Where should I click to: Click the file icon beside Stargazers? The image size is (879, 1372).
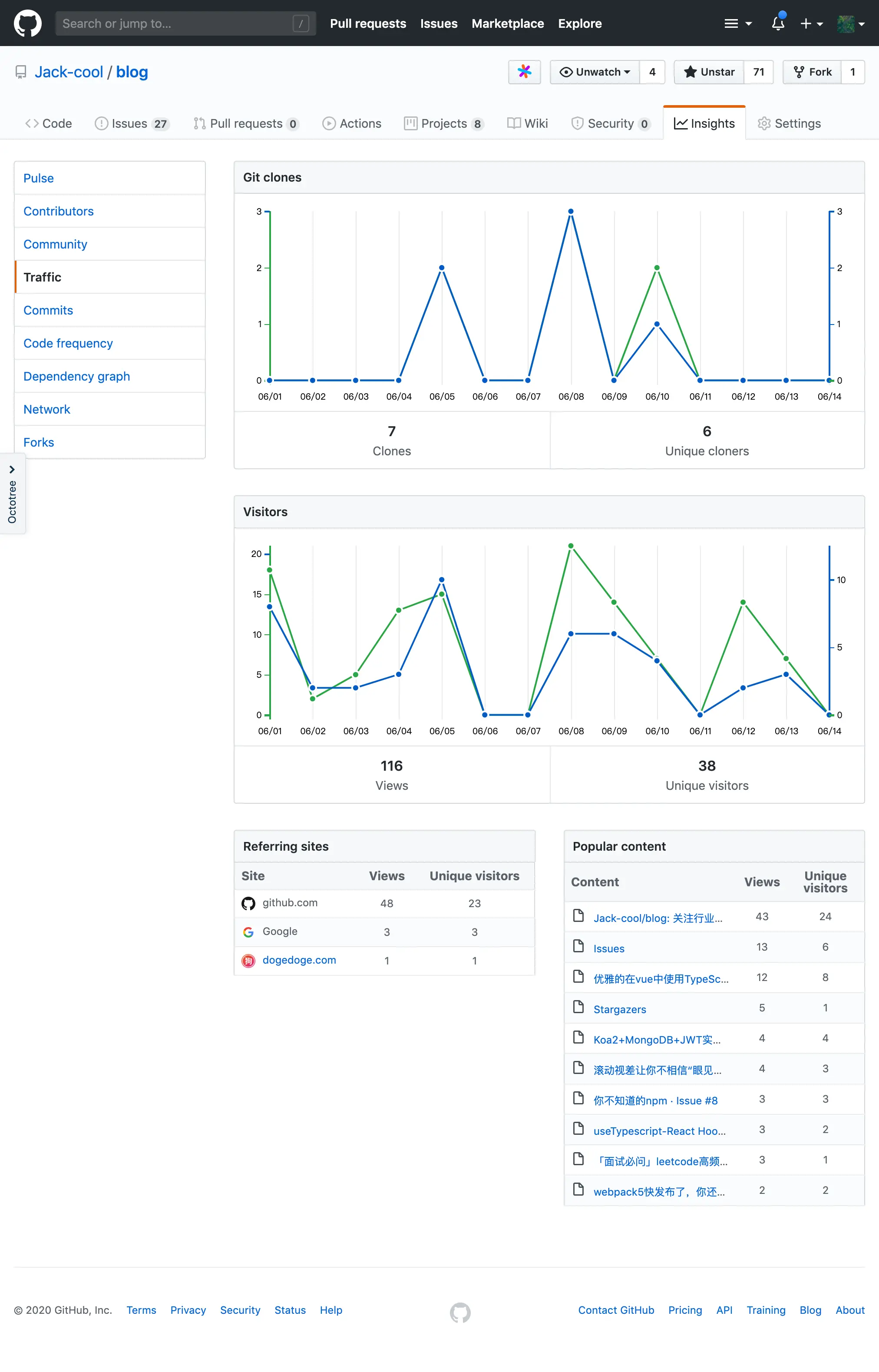578,1007
